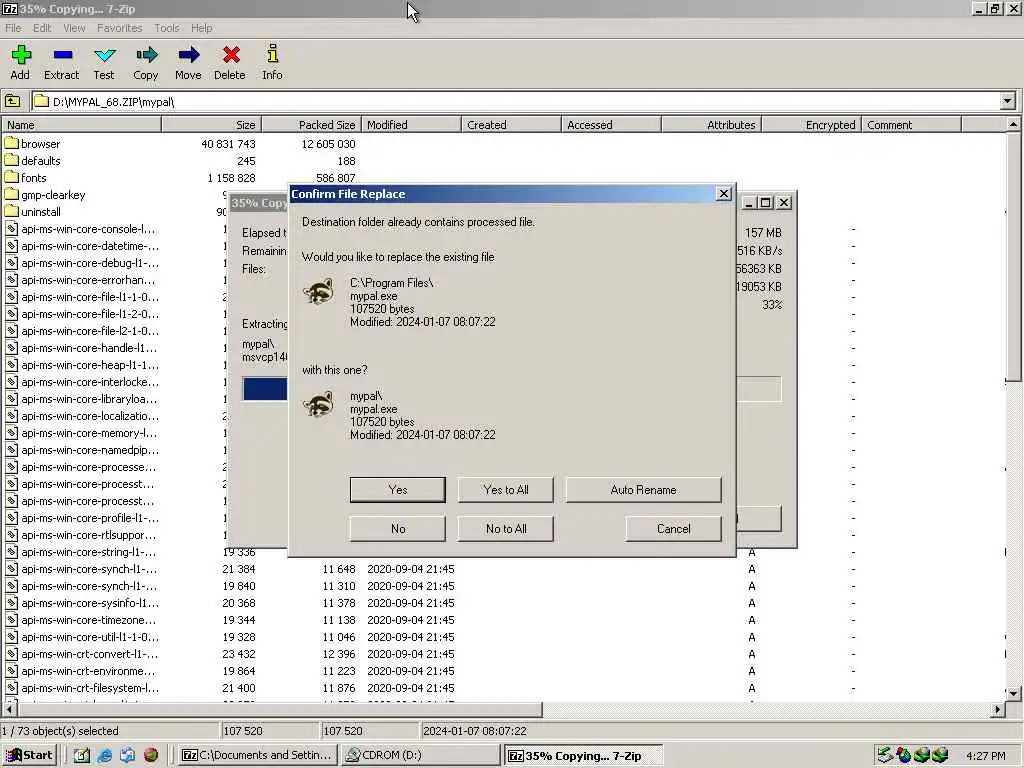Viewport: 1024px width, 768px height.
Task: Click the 7-Zip title bar icon
Action: [x=10, y=9]
